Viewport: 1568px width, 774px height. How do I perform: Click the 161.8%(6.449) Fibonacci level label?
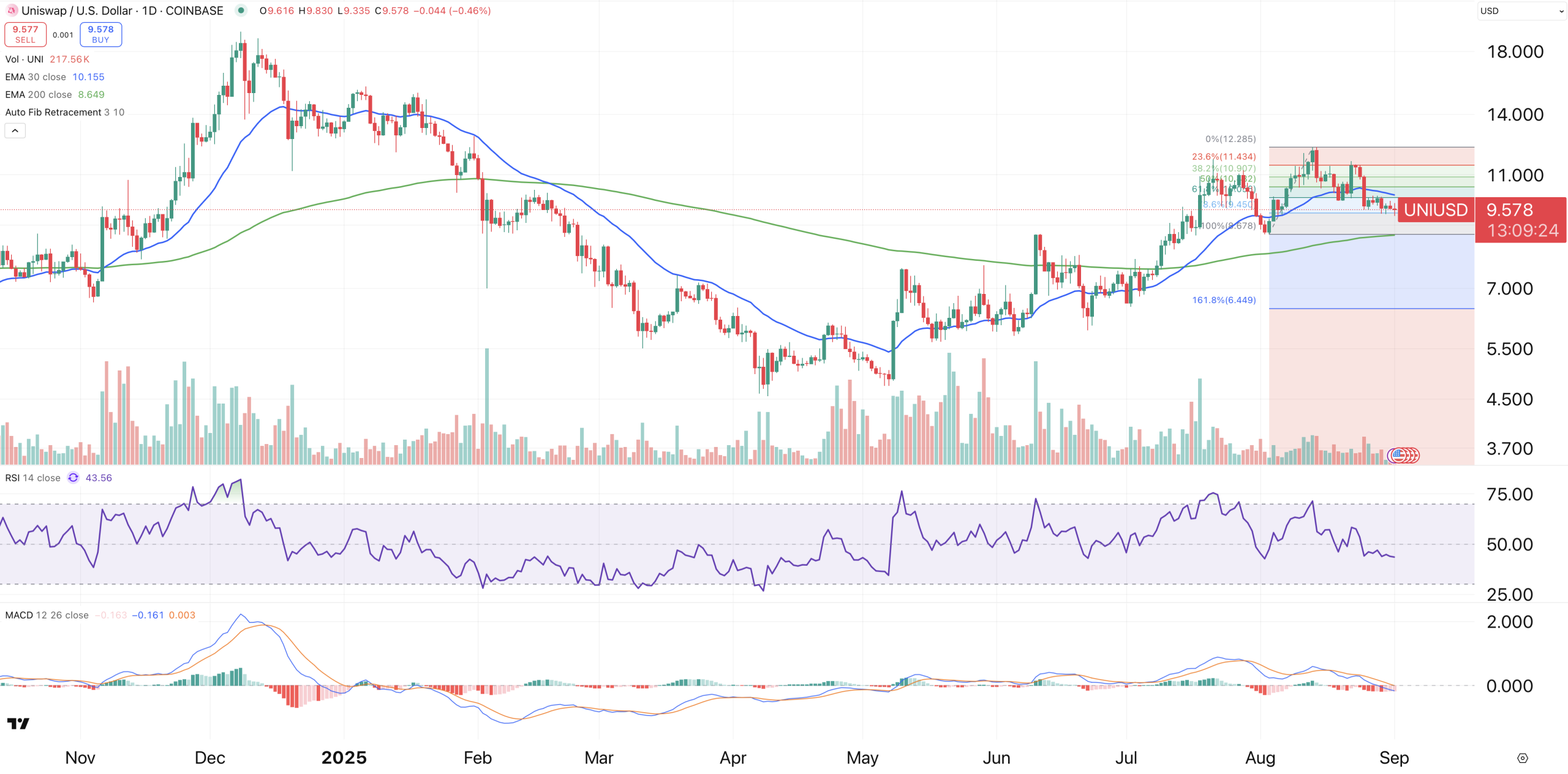pyautogui.click(x=1223, y=300)
